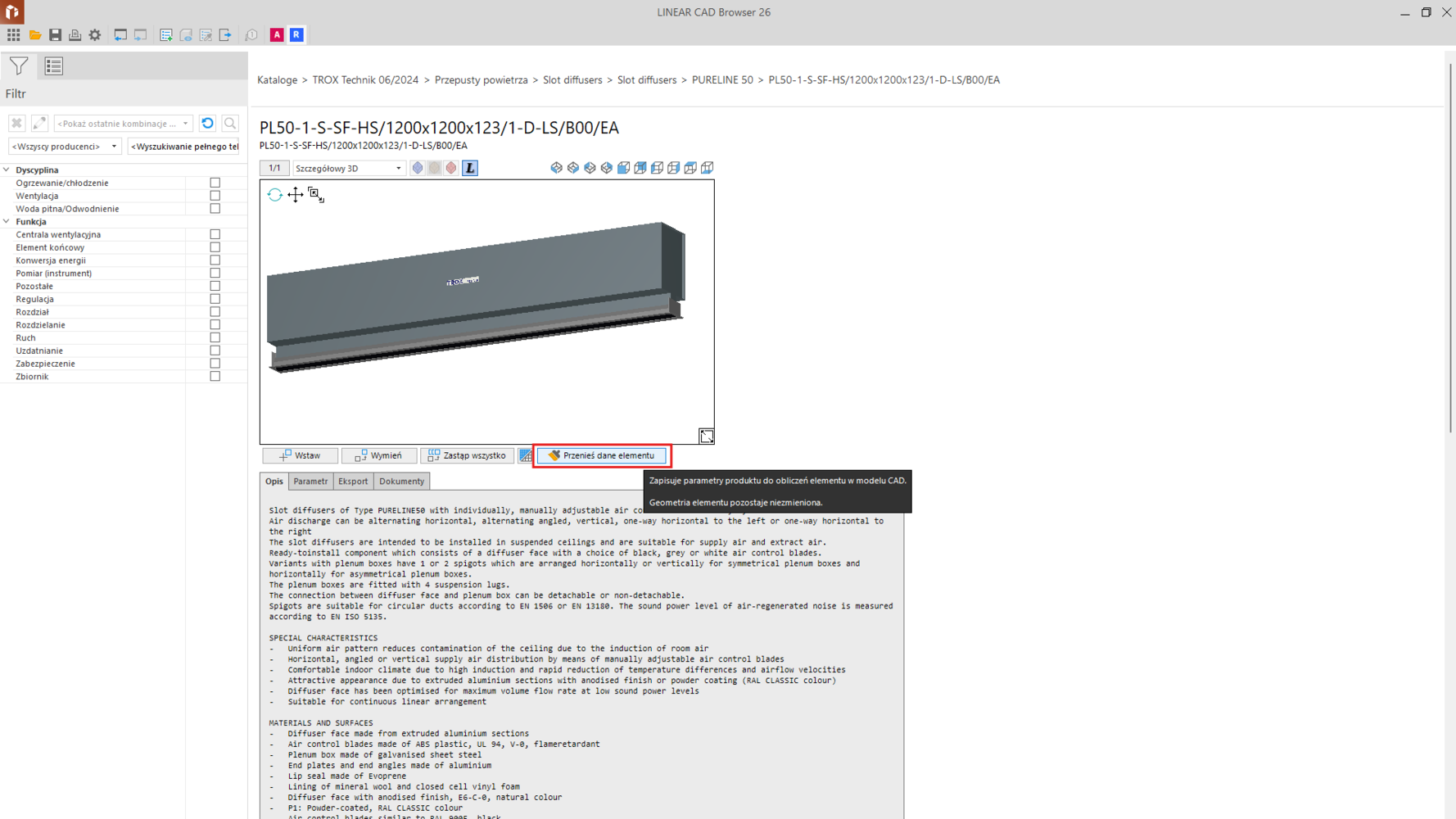
Task: Expand the 3D preview to fullscreen
Action: coord(706,437)
